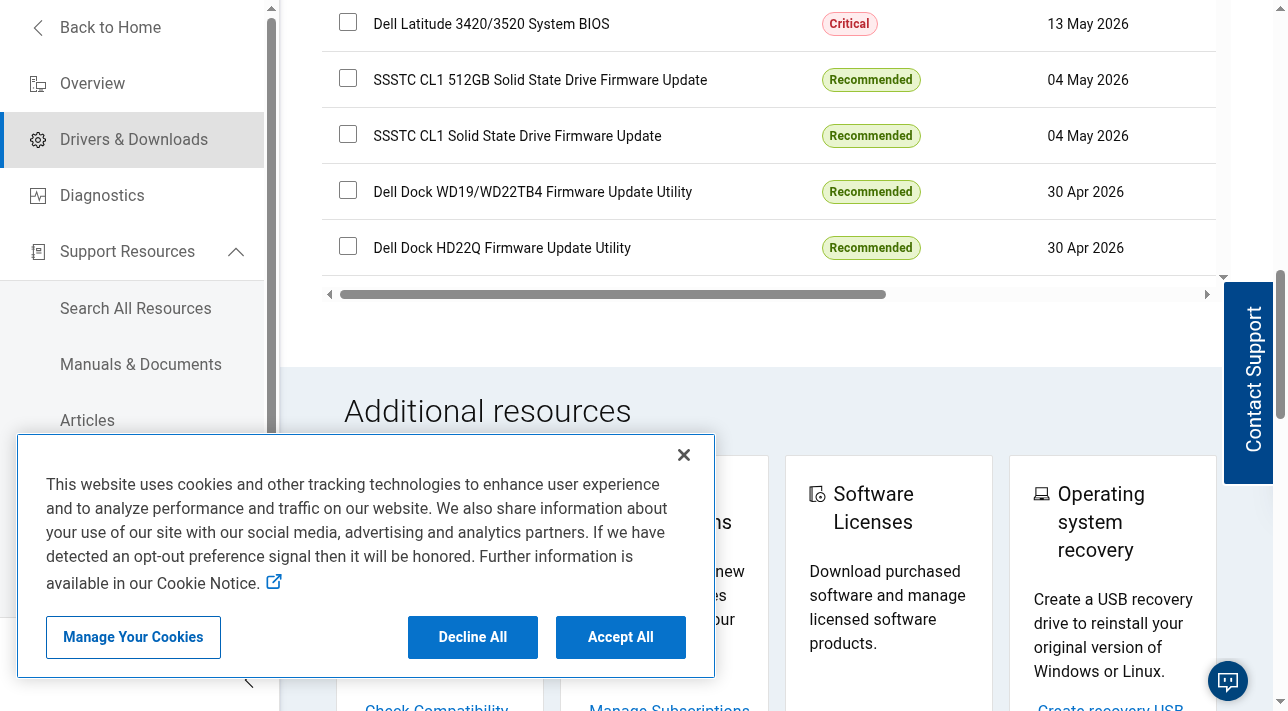This screenshot has height=711, width=1288.
Task: Click the horizontal table scrollbar thumb
Action: (x=613, y=295)
